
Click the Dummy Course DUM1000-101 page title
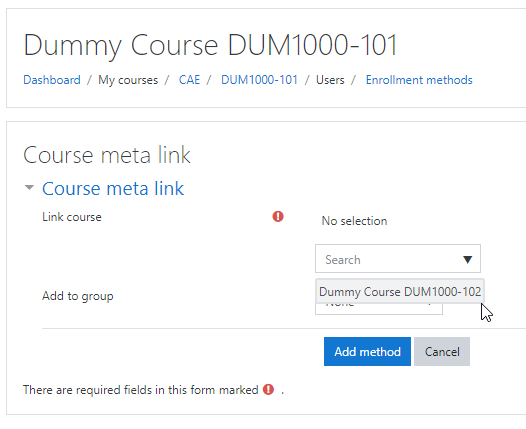tap(210, 45)
